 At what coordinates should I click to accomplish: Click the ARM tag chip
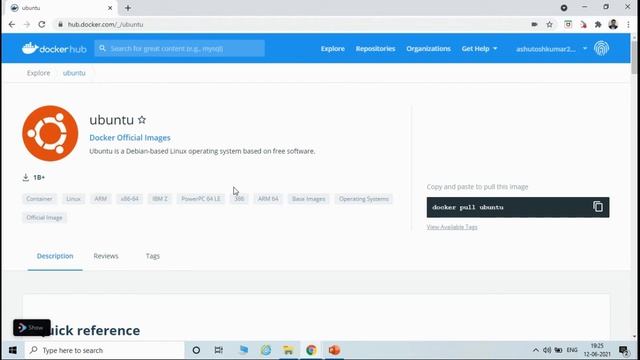(x=100, y=199)
